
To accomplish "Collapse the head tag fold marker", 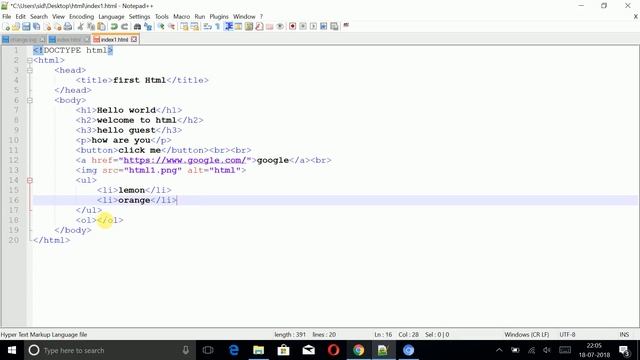I will 29,70.
